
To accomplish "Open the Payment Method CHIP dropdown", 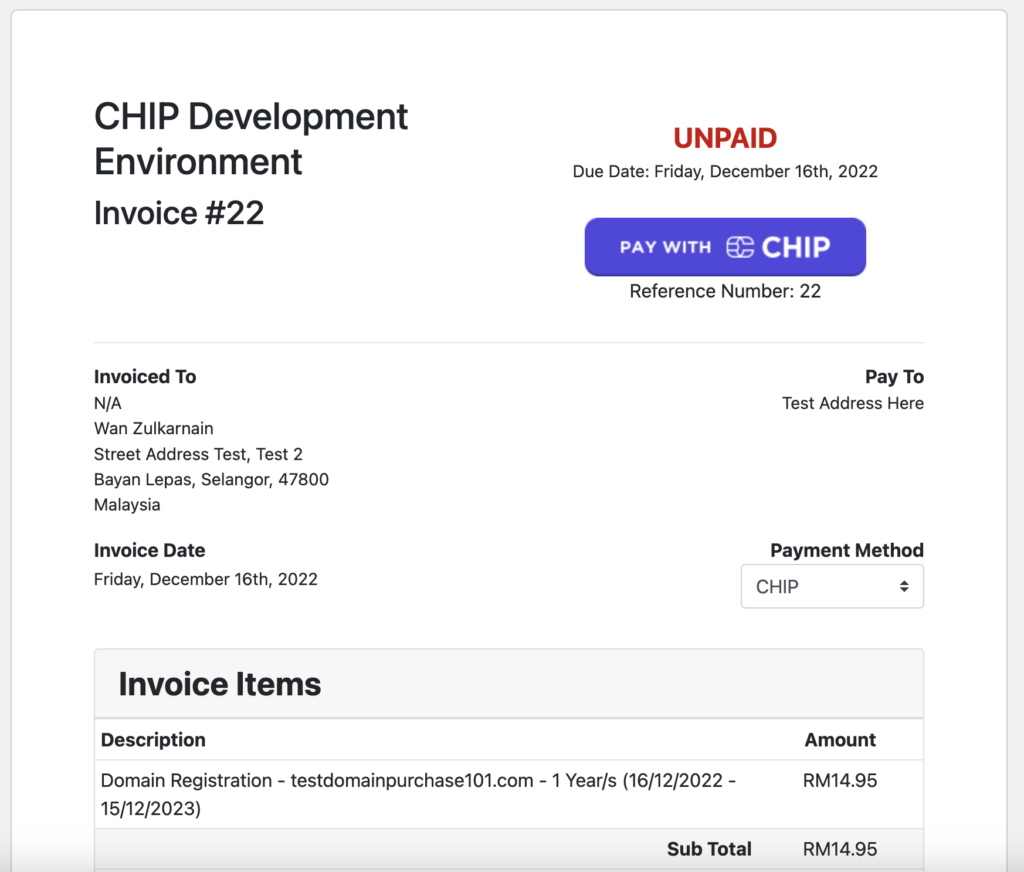I will 832,587.
